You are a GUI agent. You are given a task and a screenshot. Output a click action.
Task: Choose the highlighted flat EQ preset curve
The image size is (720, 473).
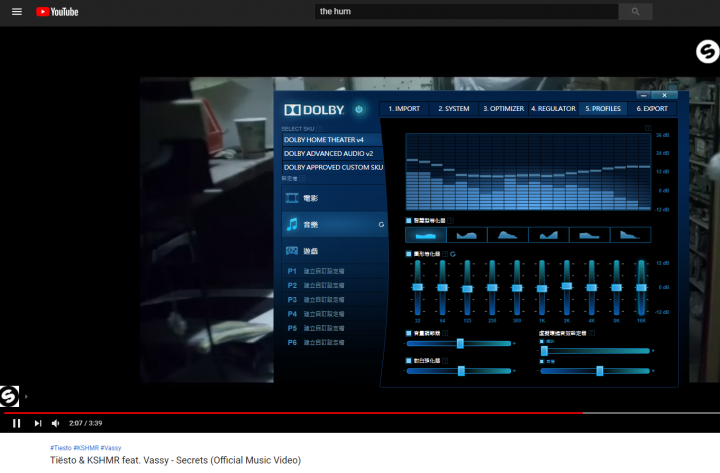[x=426, y=235]
